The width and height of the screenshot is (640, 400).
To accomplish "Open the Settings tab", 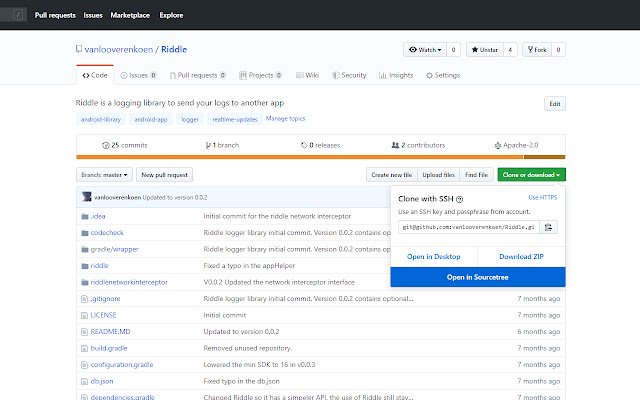I will [x=443, y=75].
